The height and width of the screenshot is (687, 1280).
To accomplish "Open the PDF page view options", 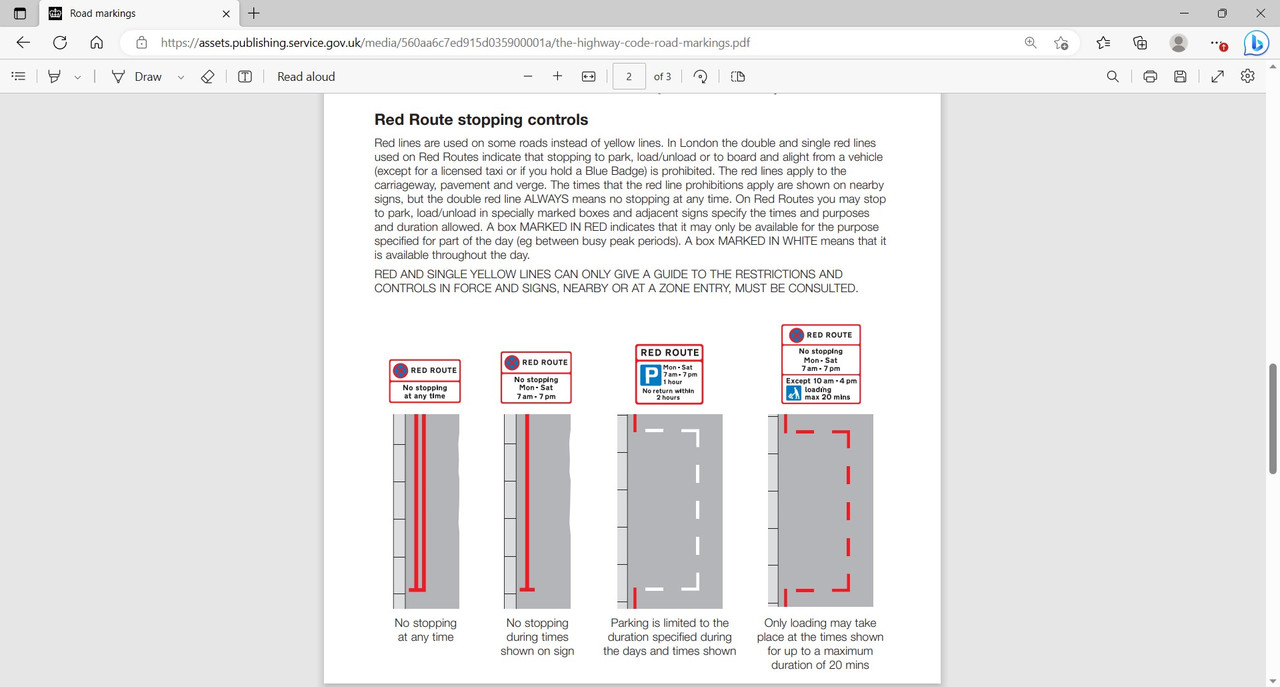I will click(x=738, y=76).
